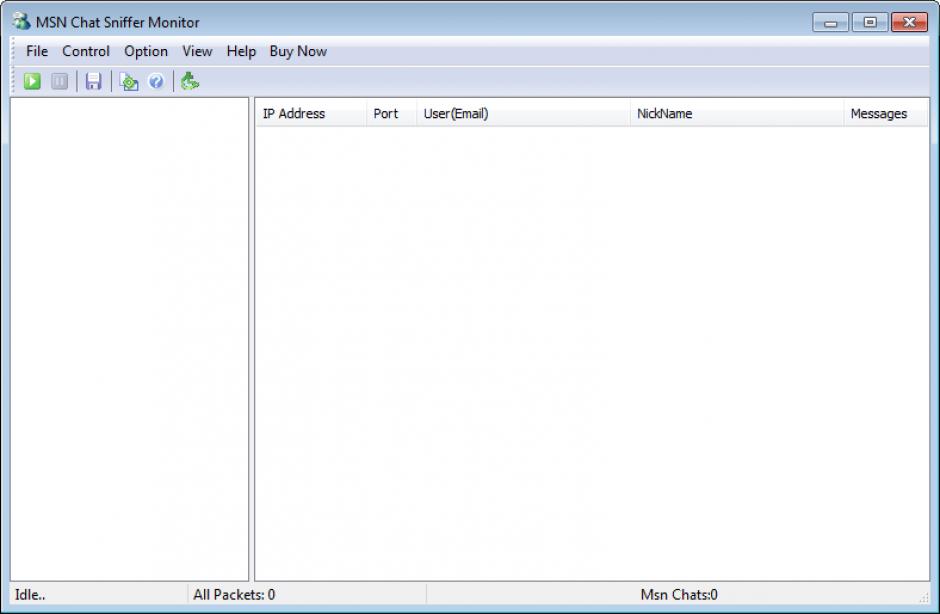The width and height of the screenshot is (940, 614).
Task: Minimize the MSN Chat Sniffer Monitor window
Action: pos(830,23)
